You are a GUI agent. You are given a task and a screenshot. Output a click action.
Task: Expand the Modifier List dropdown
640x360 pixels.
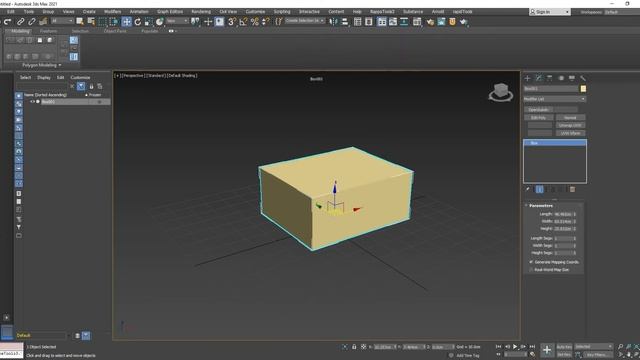[x=555, y=99]
